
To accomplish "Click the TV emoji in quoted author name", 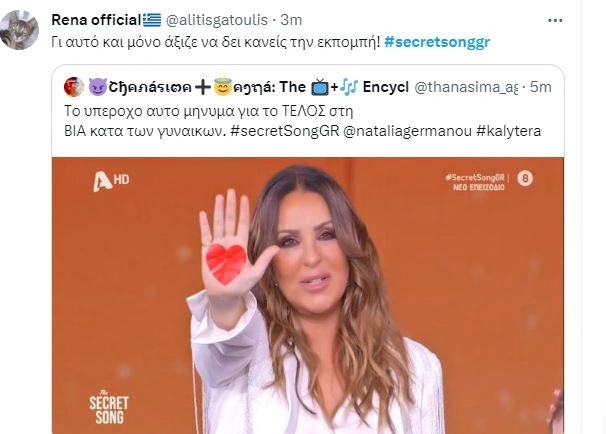I will pos(320,87).
